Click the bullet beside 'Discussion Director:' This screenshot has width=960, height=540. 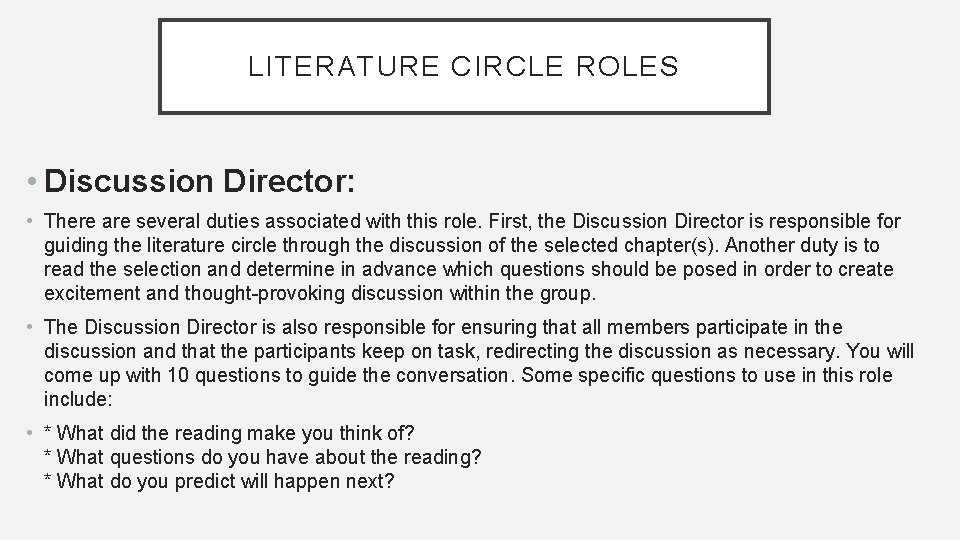point(32,181)
